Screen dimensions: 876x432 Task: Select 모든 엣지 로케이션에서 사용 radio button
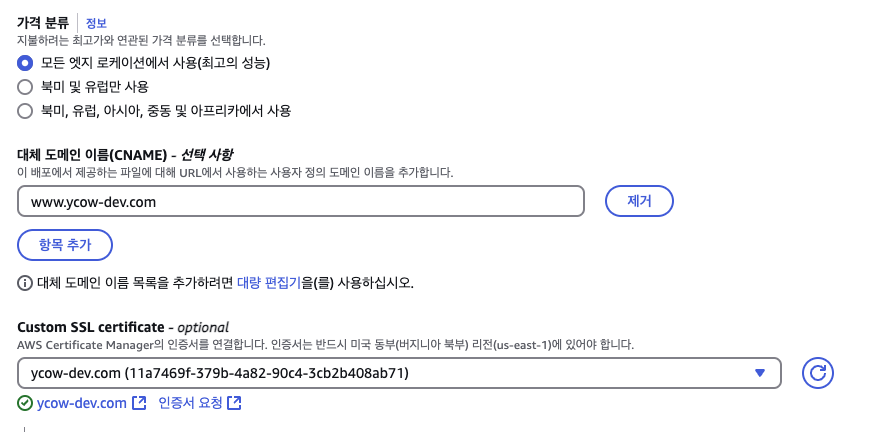[25, 63]
